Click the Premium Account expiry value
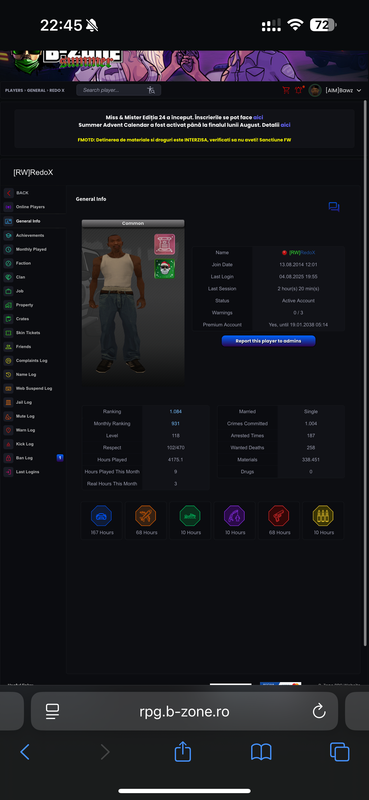Image resolution: width=369 pixels, height=800 pixels. click(299, 324)
